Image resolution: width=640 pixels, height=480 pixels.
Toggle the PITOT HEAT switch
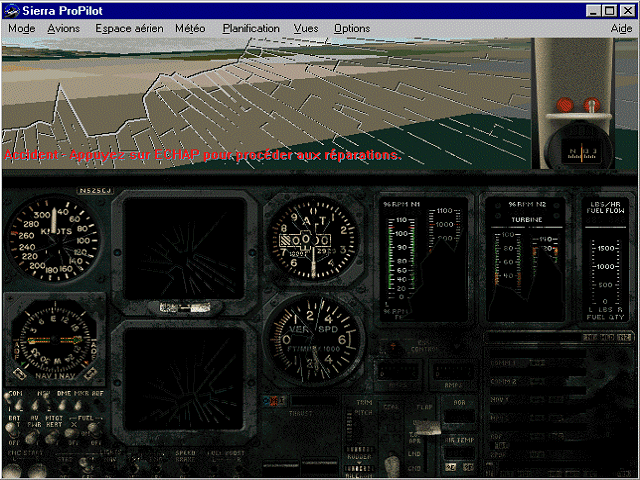point(52,436)
